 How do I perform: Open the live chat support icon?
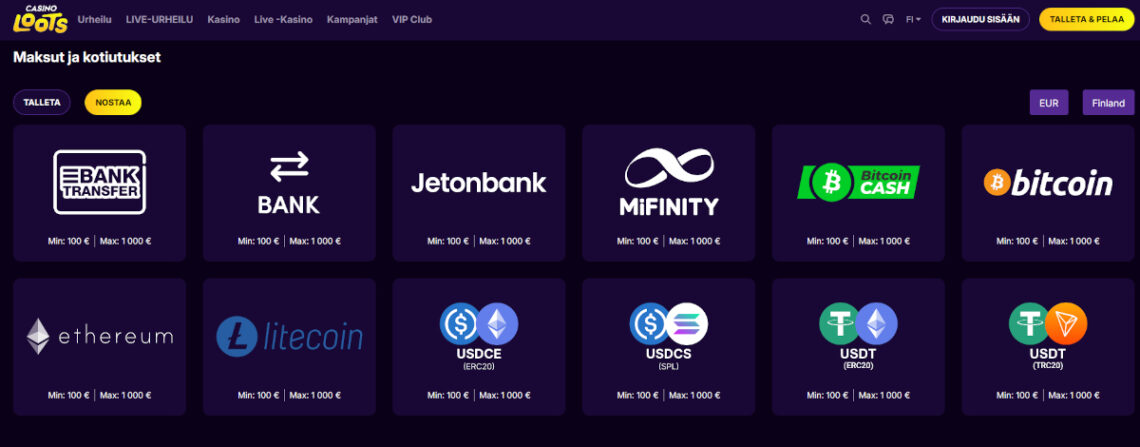888,19
